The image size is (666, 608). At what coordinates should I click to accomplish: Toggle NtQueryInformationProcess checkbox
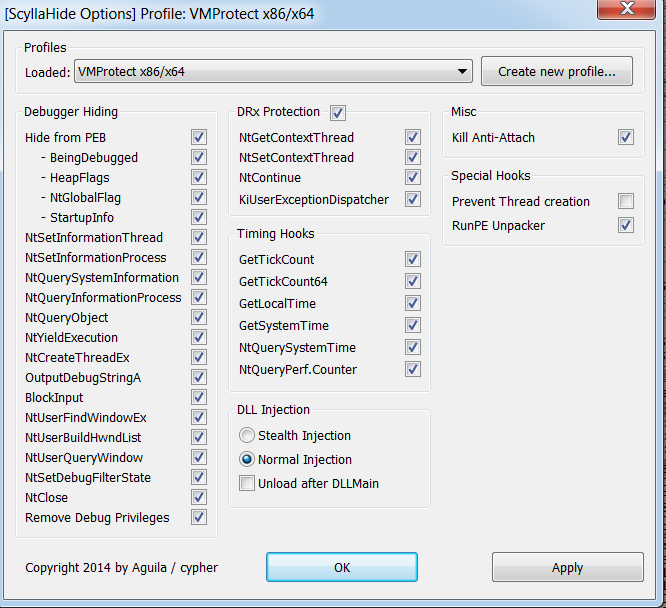point(199,297)
